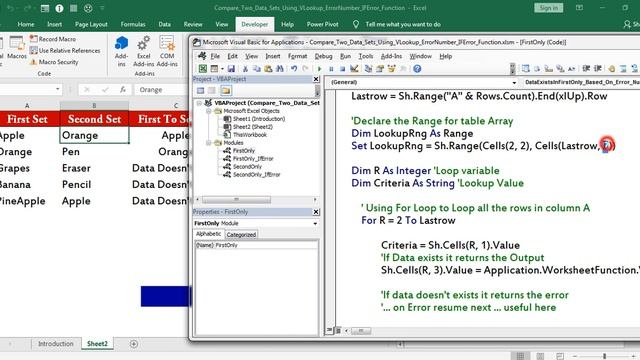Toggle Design Mode icon in VBA toolbar

click(x=354, y=69)
